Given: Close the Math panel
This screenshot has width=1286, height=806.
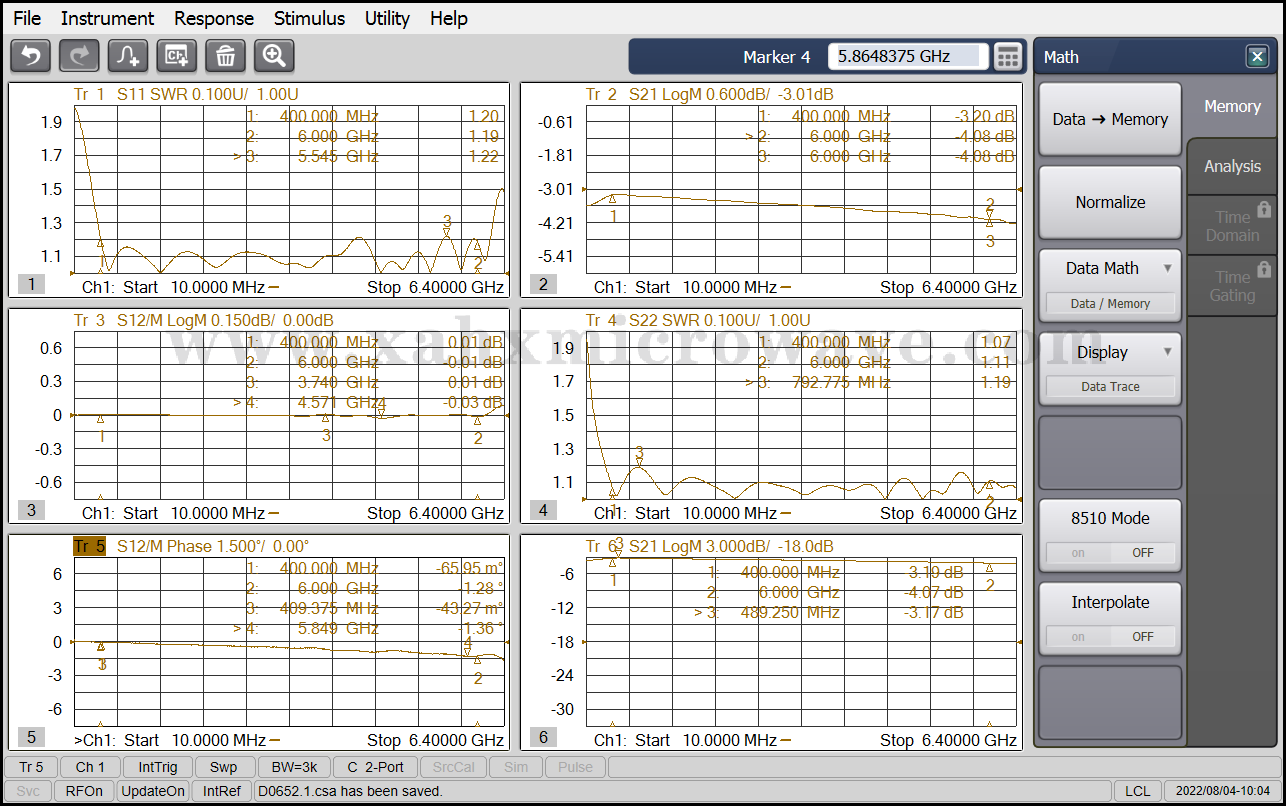Looking at the screenshot, I should pos(1257,57).
